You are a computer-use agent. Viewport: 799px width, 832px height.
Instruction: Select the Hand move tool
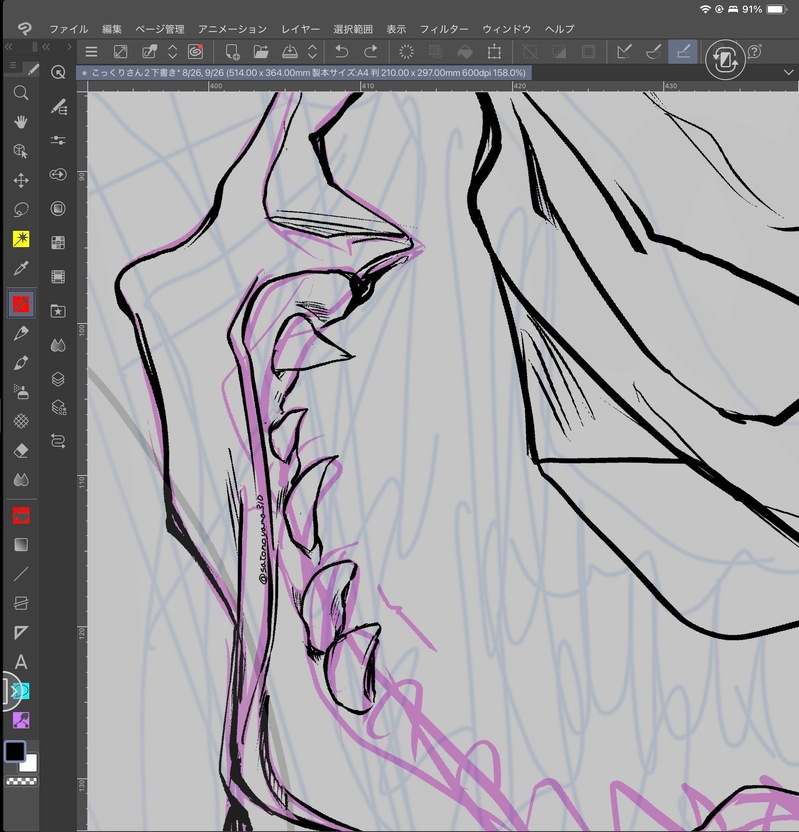pyautogui.click(x=20, y=121)
